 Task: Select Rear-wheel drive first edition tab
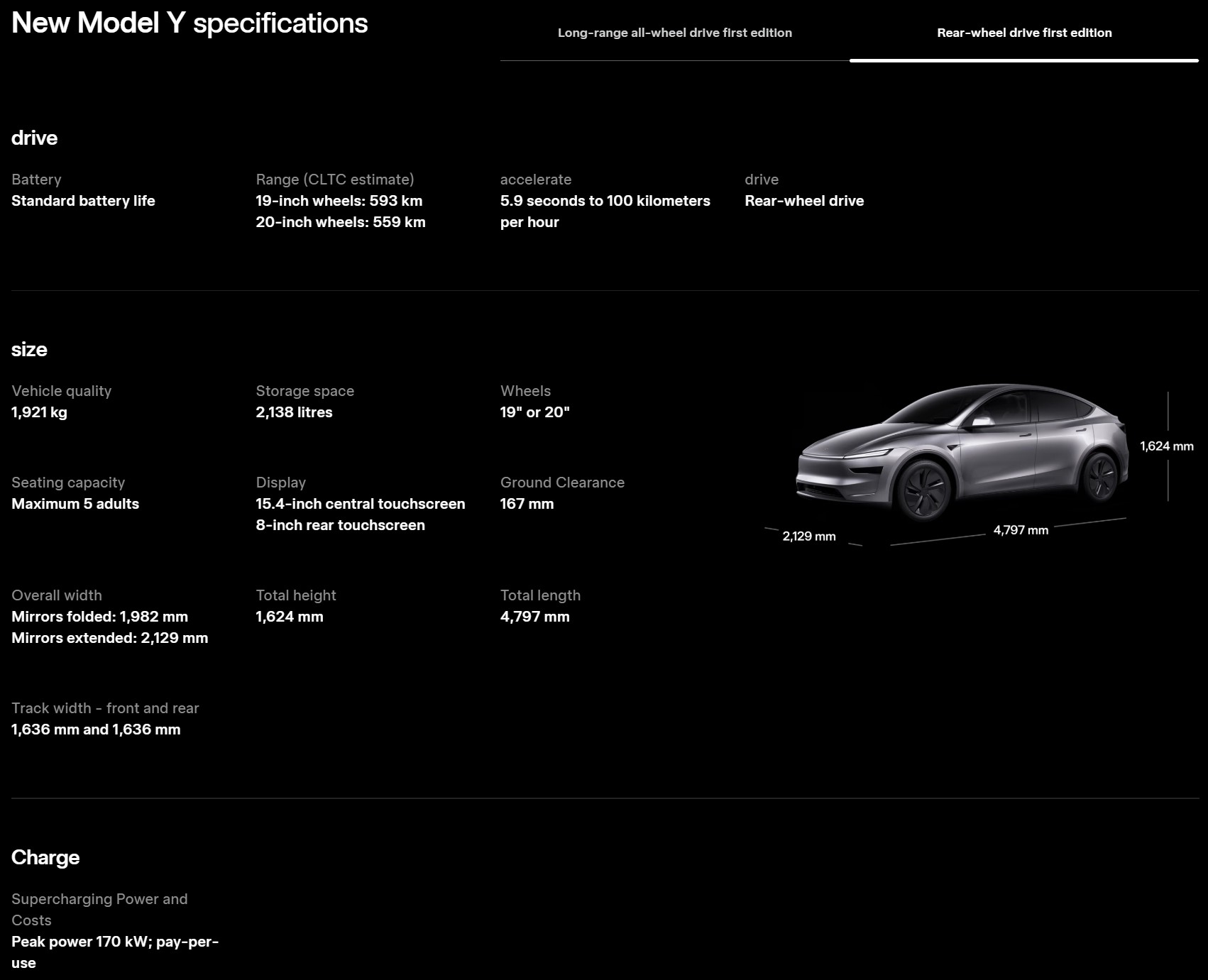tap(1024, 33)
